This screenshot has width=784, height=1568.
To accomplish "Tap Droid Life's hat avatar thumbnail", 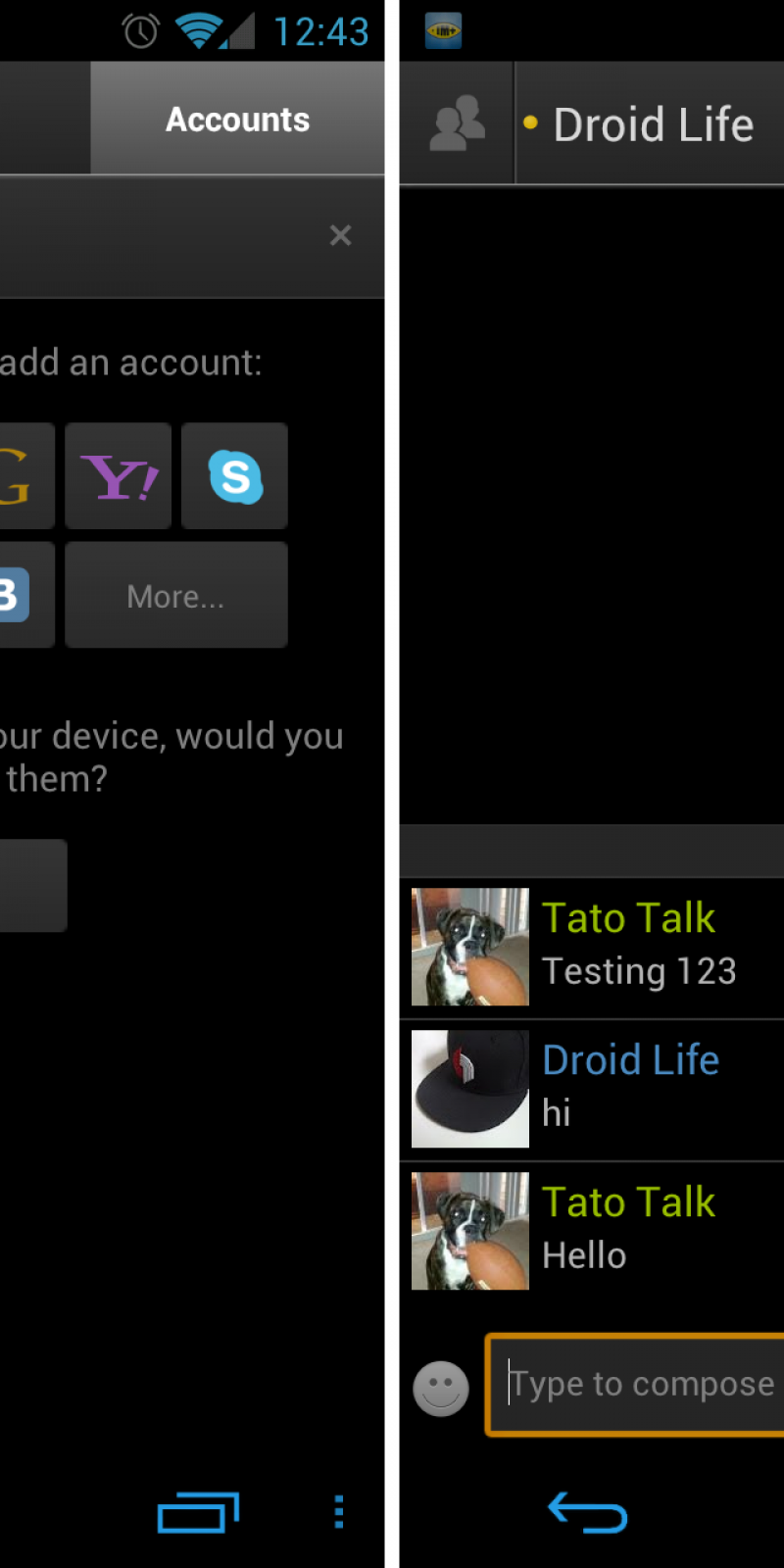I will pyautogui.click(x=470, y=1089).
